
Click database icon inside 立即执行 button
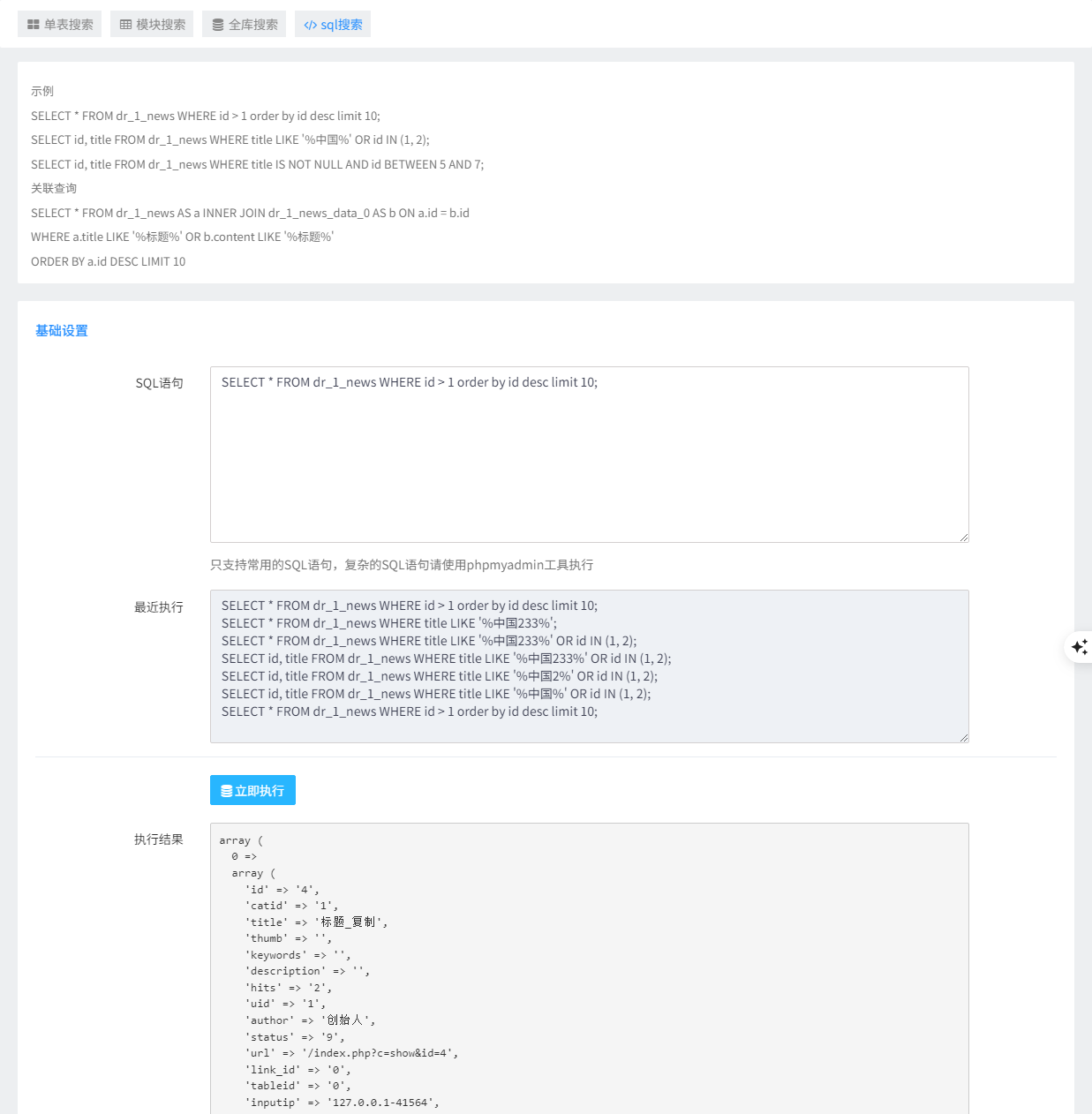point(227,791)
